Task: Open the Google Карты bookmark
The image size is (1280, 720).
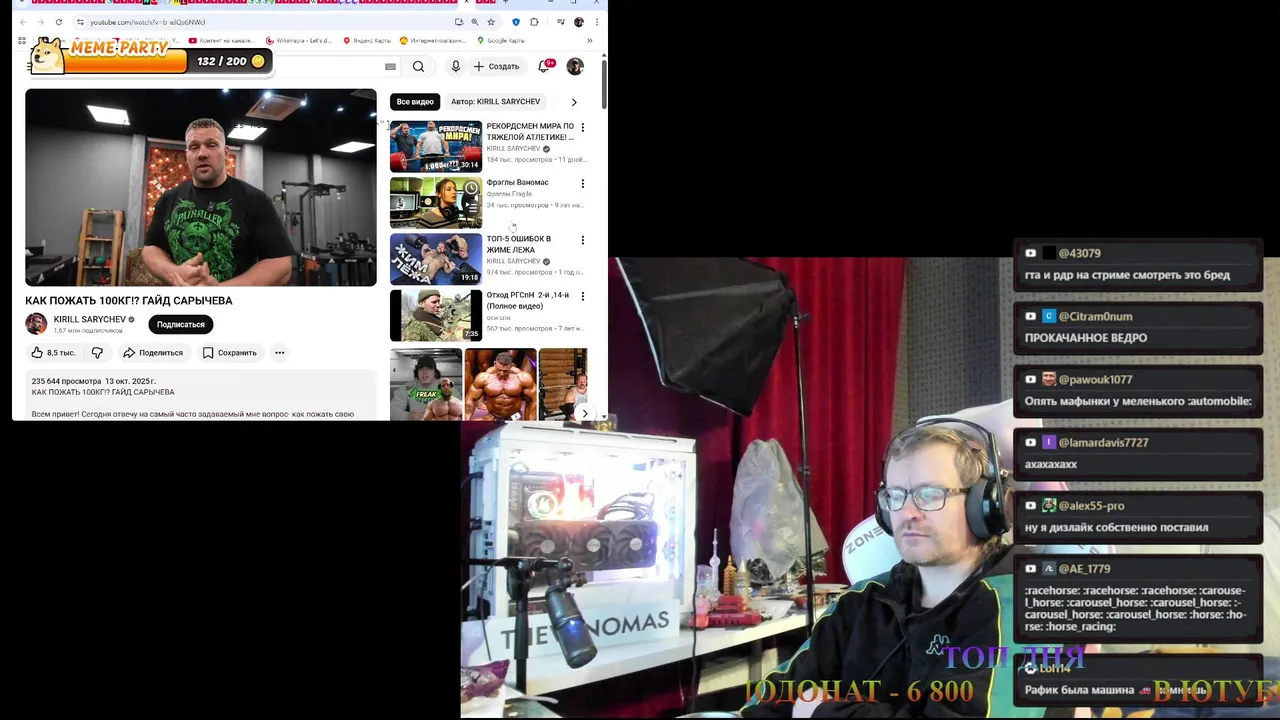Action: coord(501,41)
